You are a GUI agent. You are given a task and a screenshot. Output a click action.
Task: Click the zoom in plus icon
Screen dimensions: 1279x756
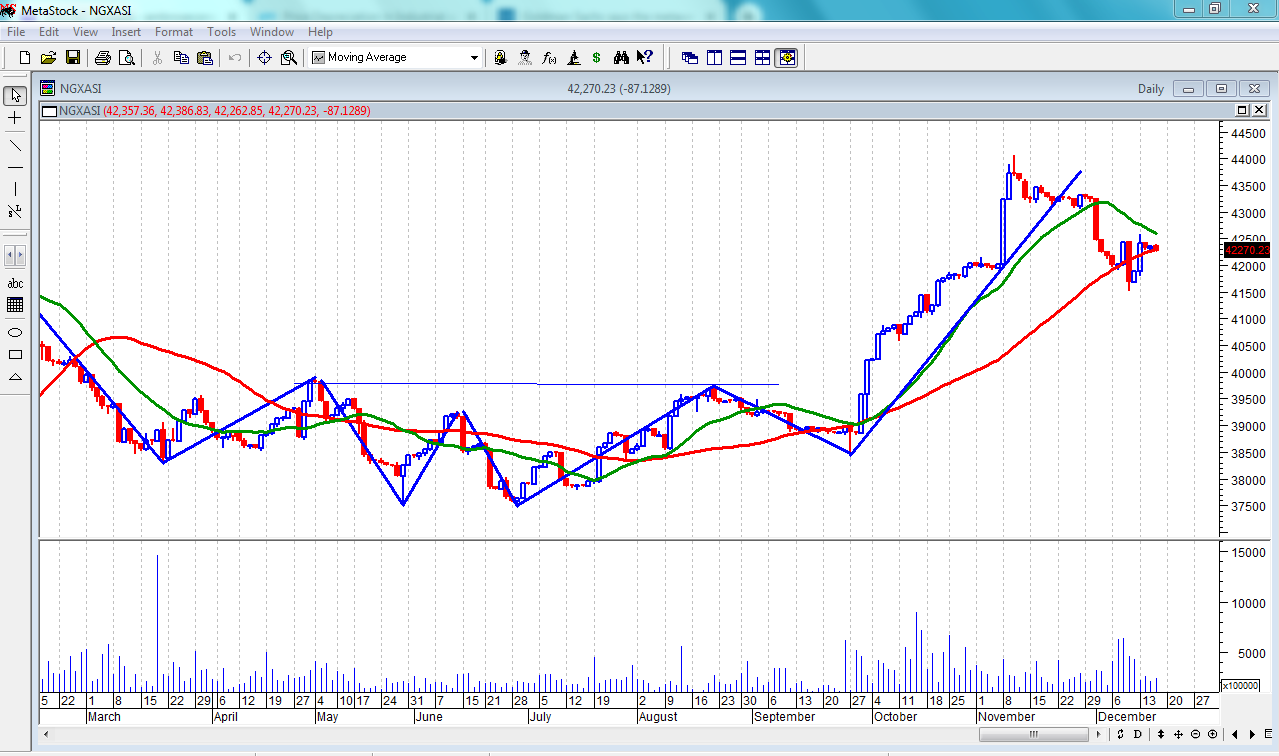coord(1212,734)
